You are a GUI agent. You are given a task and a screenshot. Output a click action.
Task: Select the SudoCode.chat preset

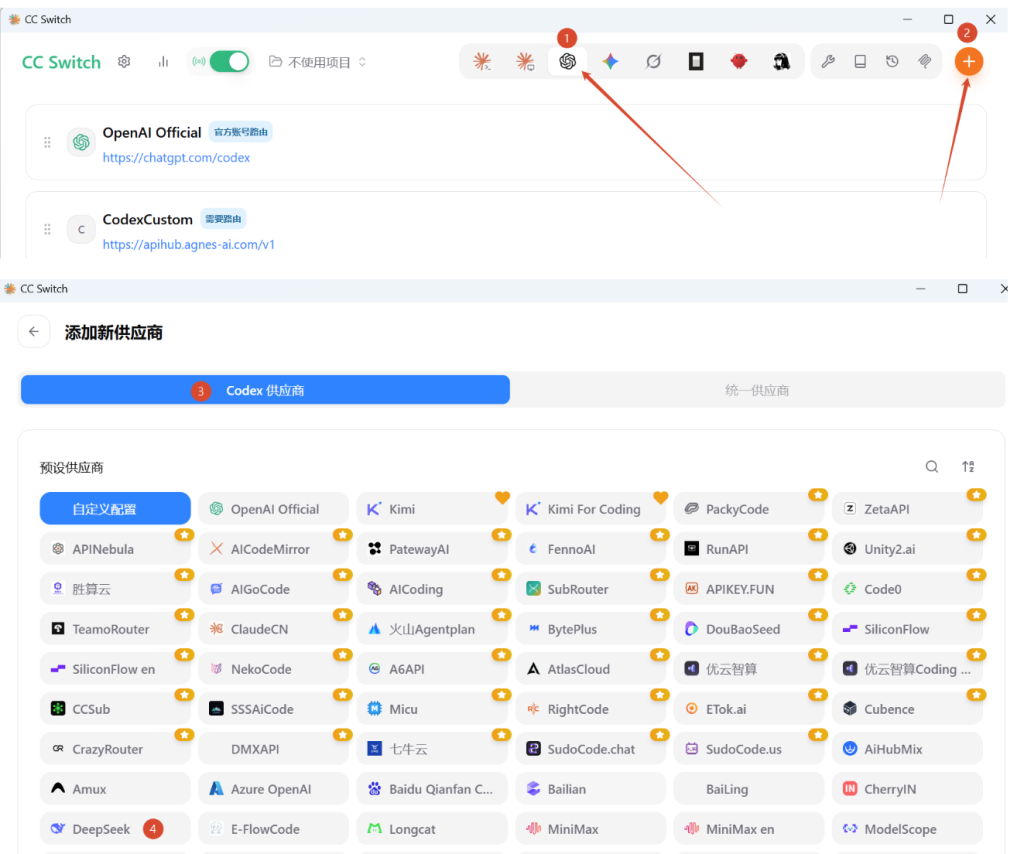point(590,749)
